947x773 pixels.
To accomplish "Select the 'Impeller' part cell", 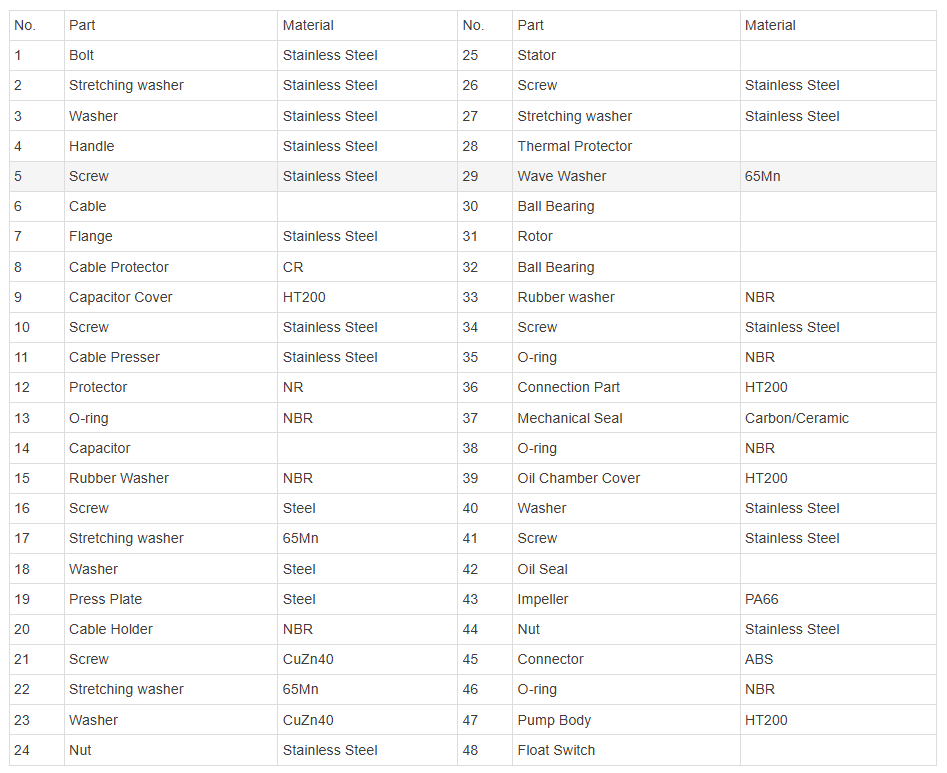I will pos(626,599).
